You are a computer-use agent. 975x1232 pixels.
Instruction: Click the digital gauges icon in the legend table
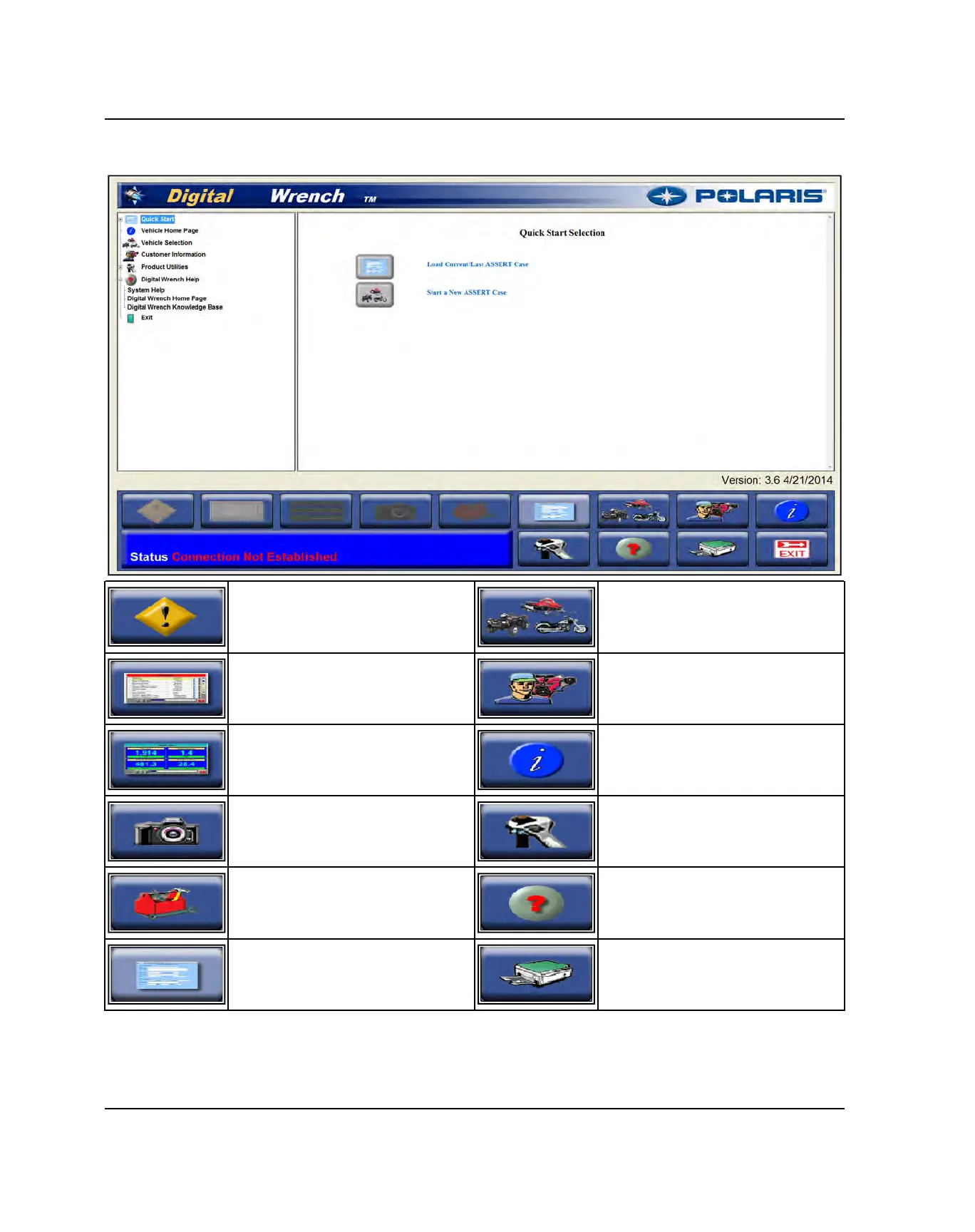coord(167,759)
